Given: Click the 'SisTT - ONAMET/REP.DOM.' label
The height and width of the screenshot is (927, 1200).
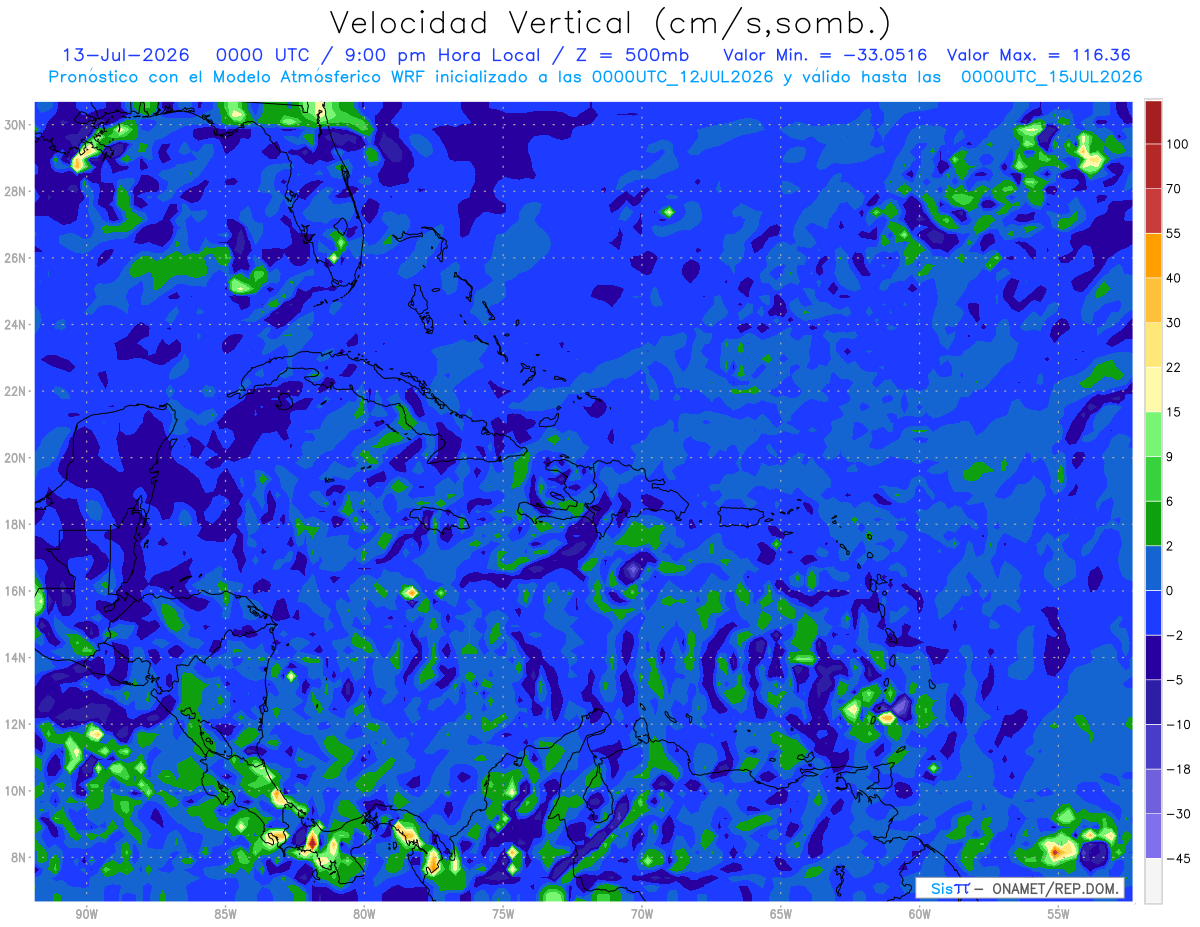Looking at the screenshot, I should click(x=1020, y=888).
